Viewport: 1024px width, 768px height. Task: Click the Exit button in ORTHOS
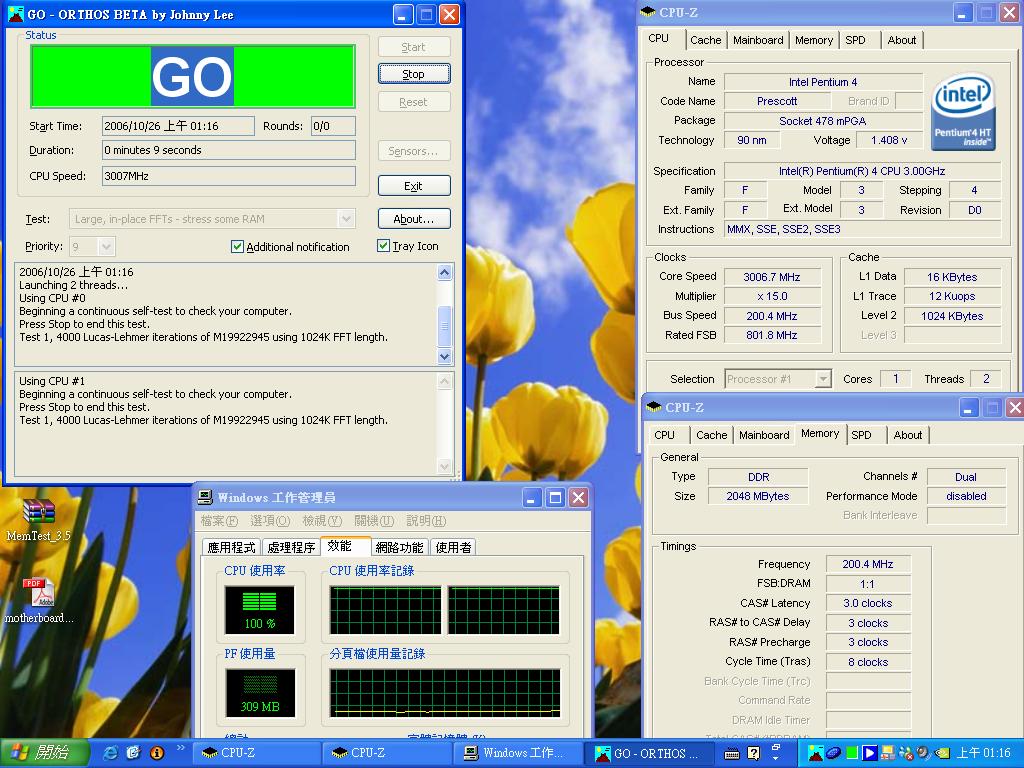click(414, 186)
